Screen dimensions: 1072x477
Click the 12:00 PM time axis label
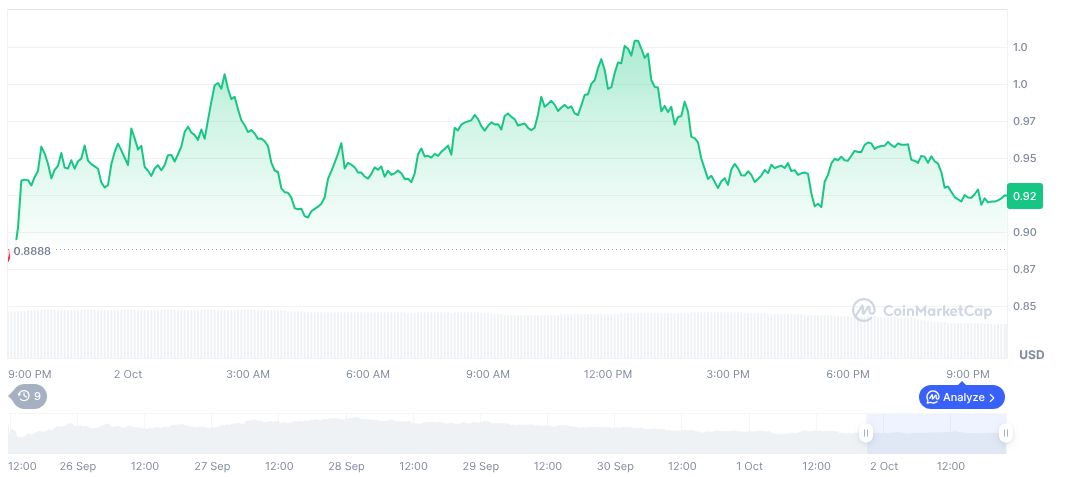608,374
